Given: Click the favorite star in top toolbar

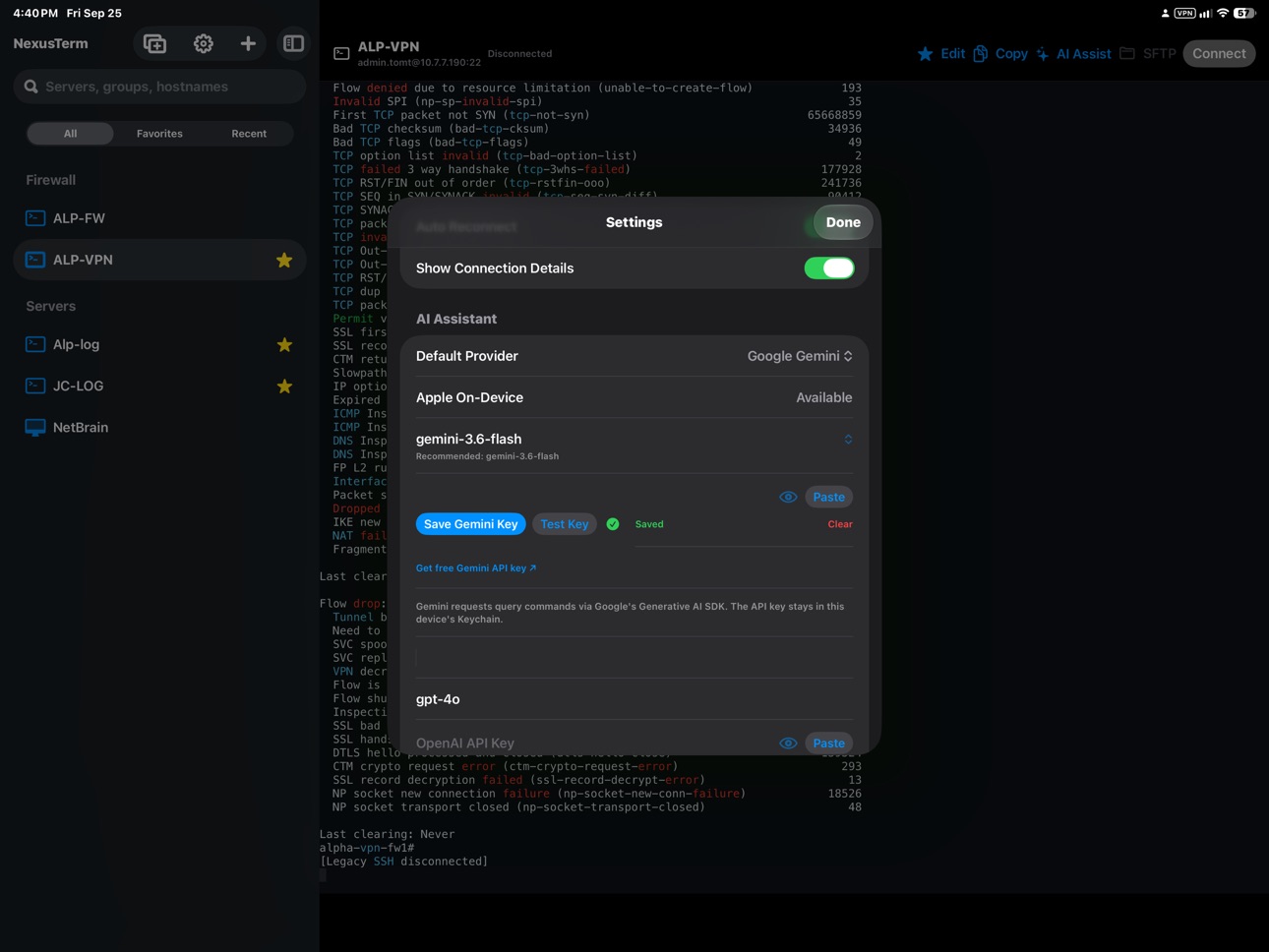Looking at the screenshot, I should pos(925,54).
